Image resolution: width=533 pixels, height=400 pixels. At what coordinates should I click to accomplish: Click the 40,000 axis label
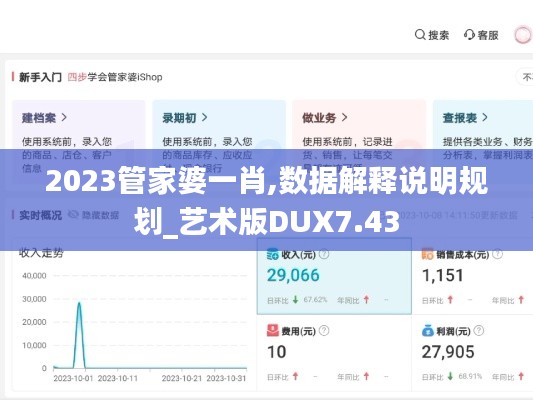coord(34,276)
